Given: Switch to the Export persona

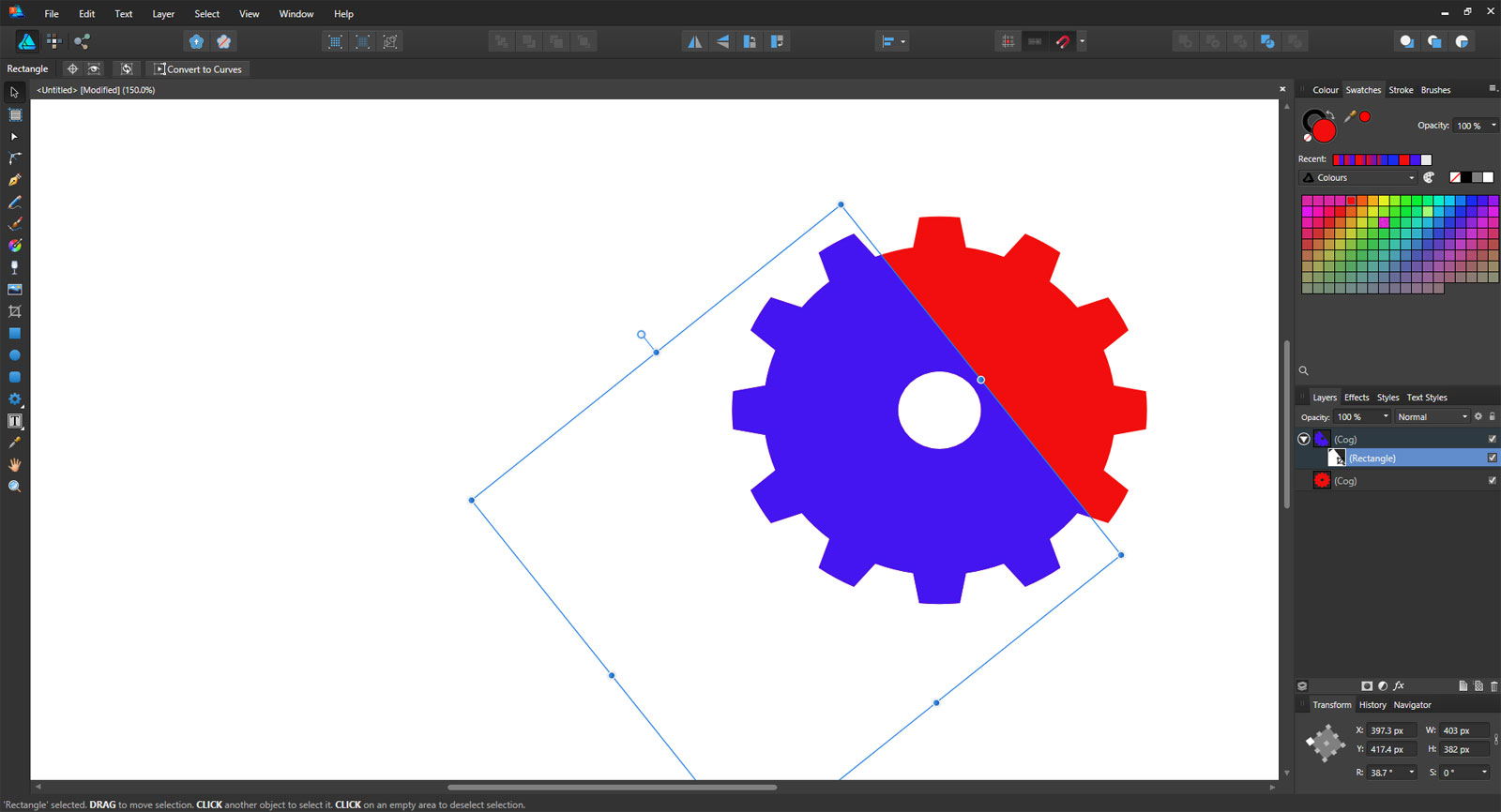Looking at the screenshot, I should (x=82, y=41).
